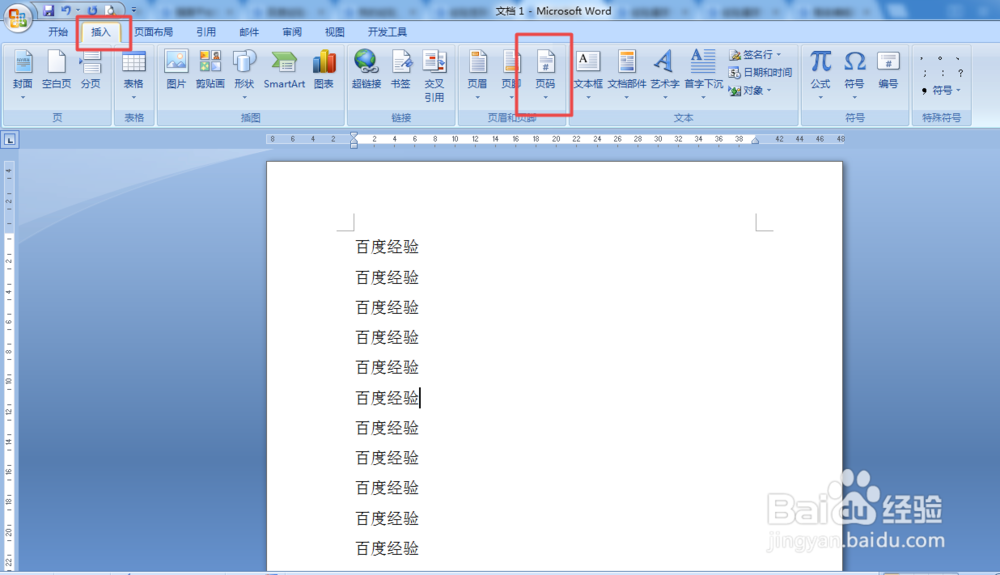Viewport: 1000px width, 575px height.
Task: Open the 文档部件 quick parts menu
Action: click(626, 74)
